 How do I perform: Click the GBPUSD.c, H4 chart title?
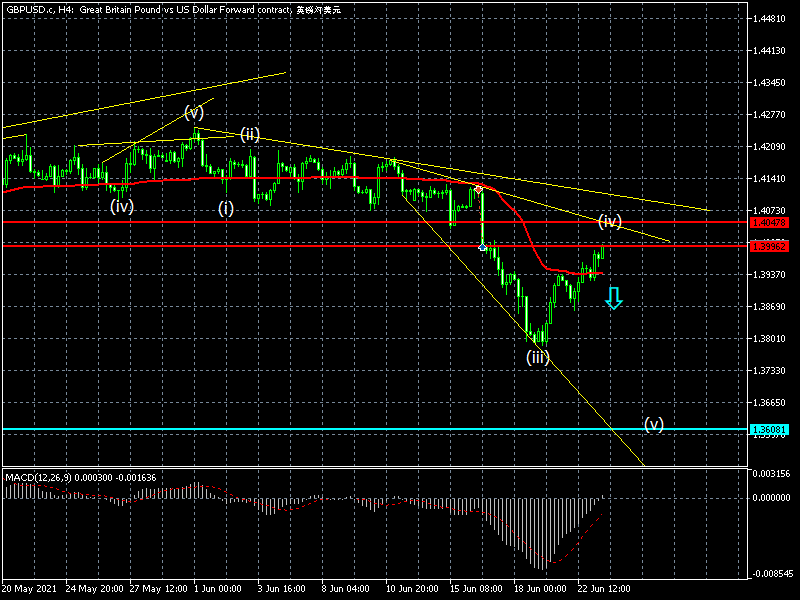[x=40, y=9]
